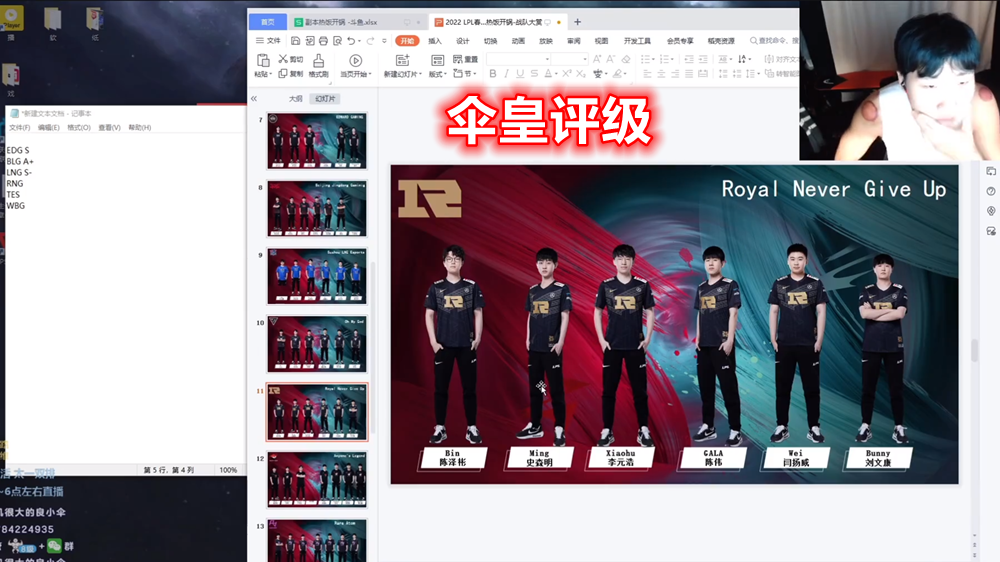Select slide 7 thumbnail
This screenshot has width=1000, height=562.
tap(317, 141)
